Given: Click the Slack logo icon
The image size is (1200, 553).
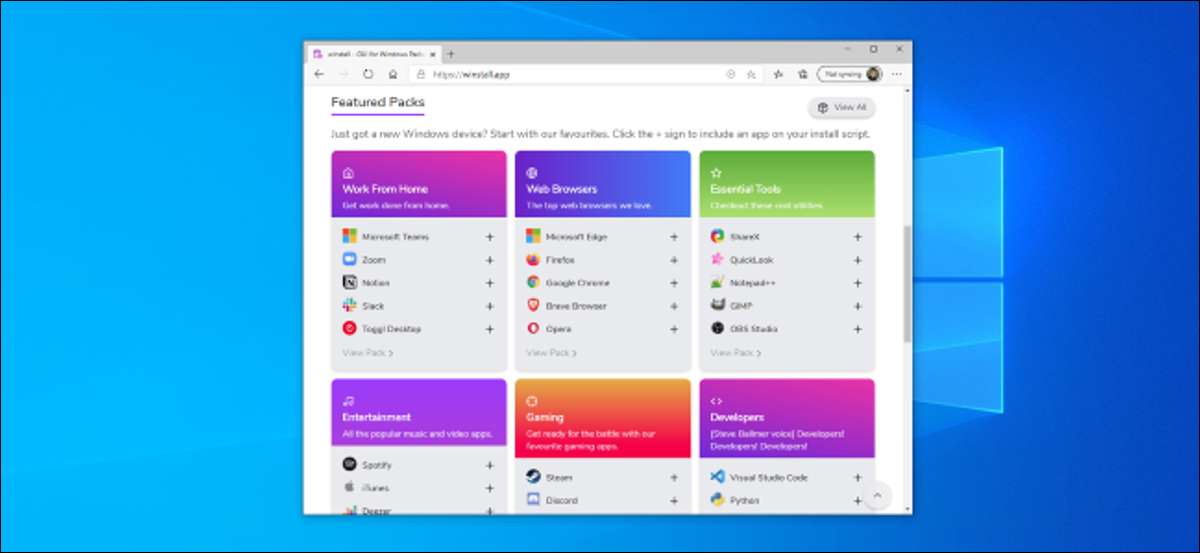Looking at the screenshot, I should pos(349,306).
